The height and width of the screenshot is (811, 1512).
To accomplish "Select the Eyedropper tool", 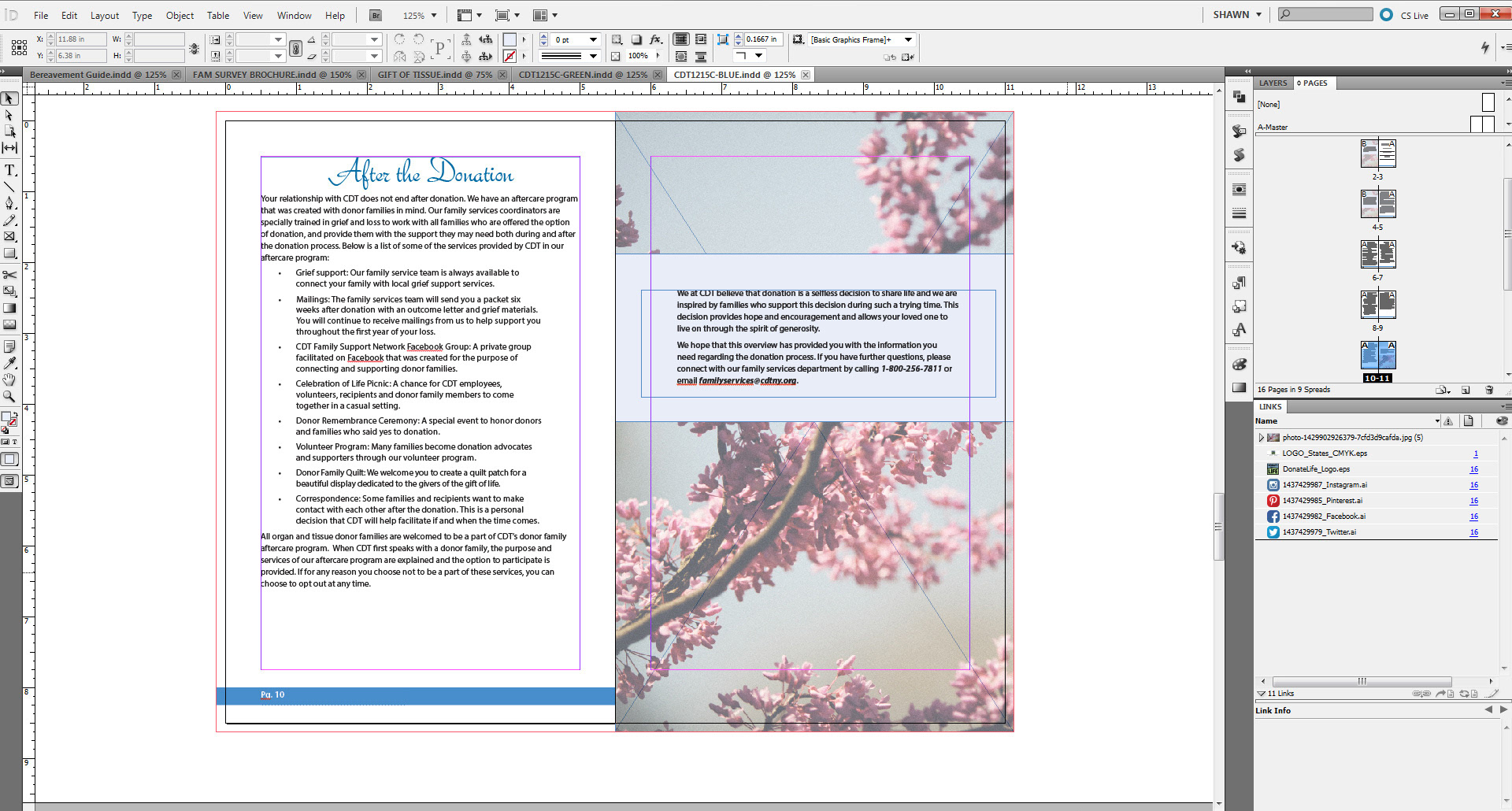I will (9, 363).
